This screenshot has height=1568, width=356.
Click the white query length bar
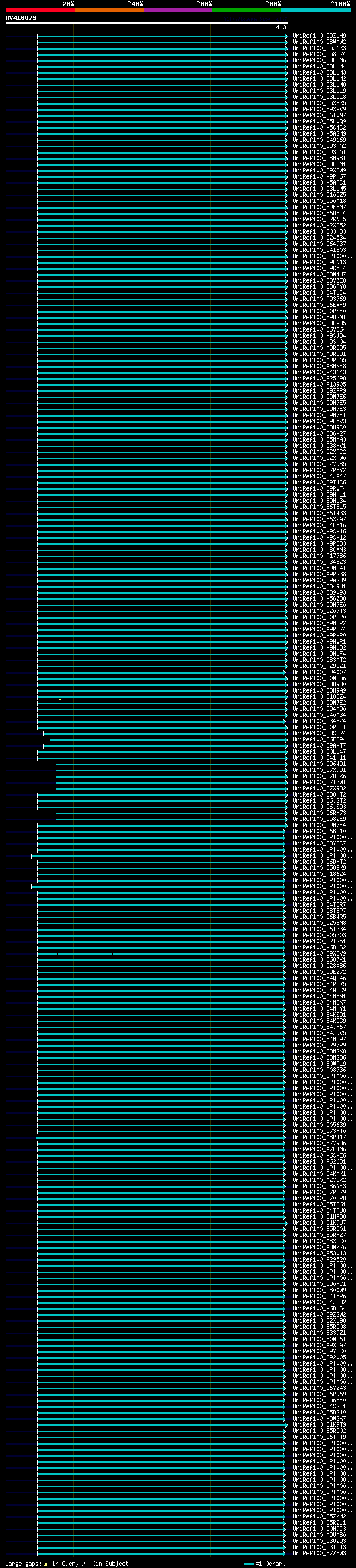147,22
